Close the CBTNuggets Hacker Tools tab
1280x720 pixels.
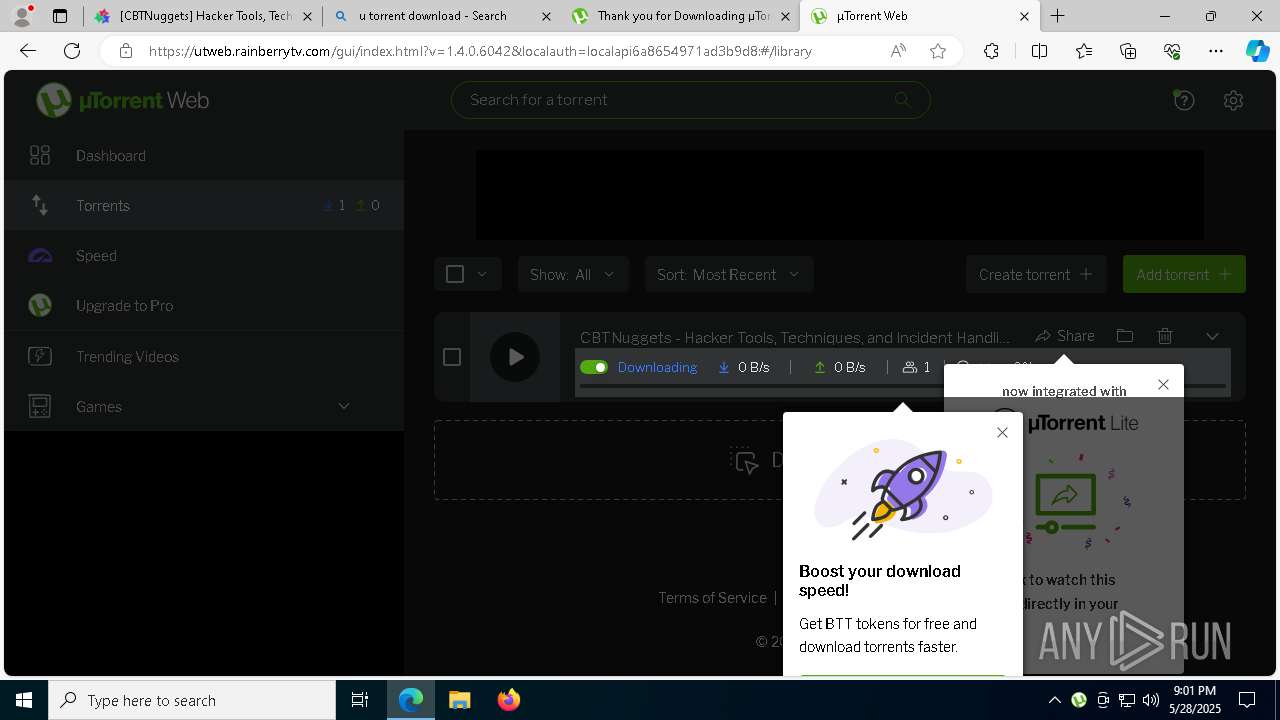pos(307,16)
